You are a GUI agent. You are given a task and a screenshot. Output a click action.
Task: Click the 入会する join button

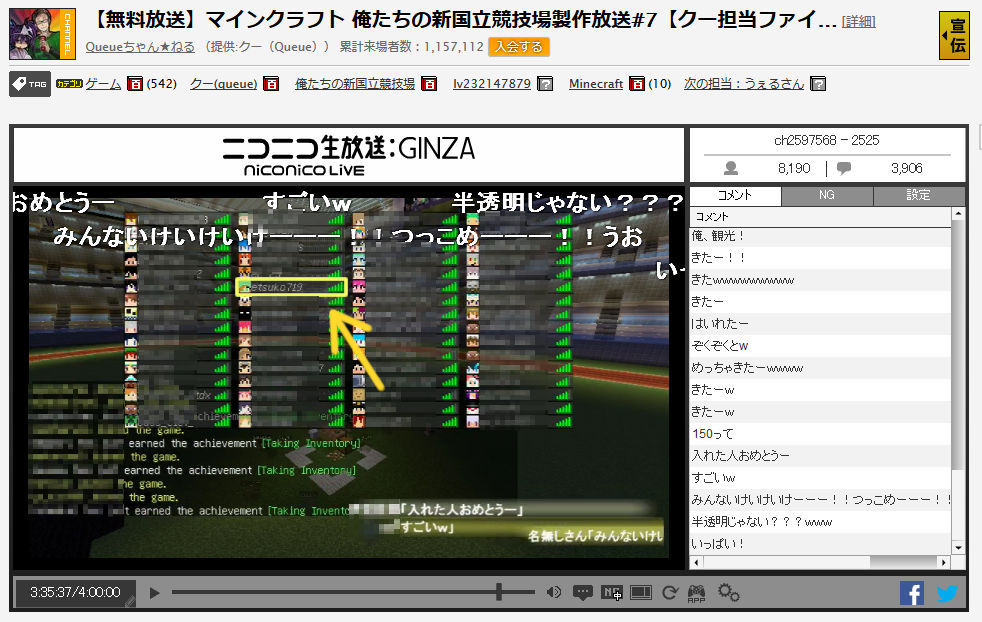click(519, 47)
